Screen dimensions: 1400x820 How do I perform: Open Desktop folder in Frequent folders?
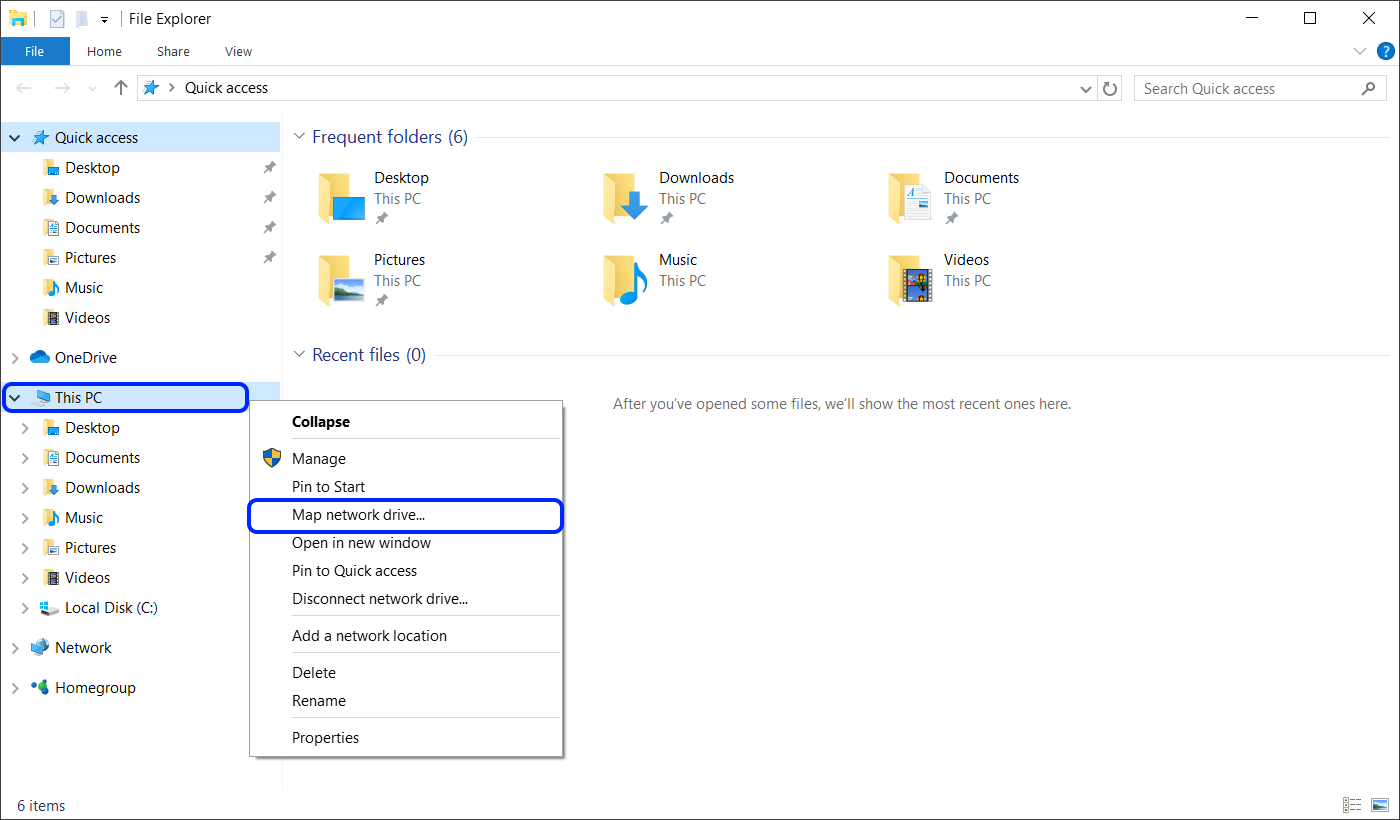(375, 198)
